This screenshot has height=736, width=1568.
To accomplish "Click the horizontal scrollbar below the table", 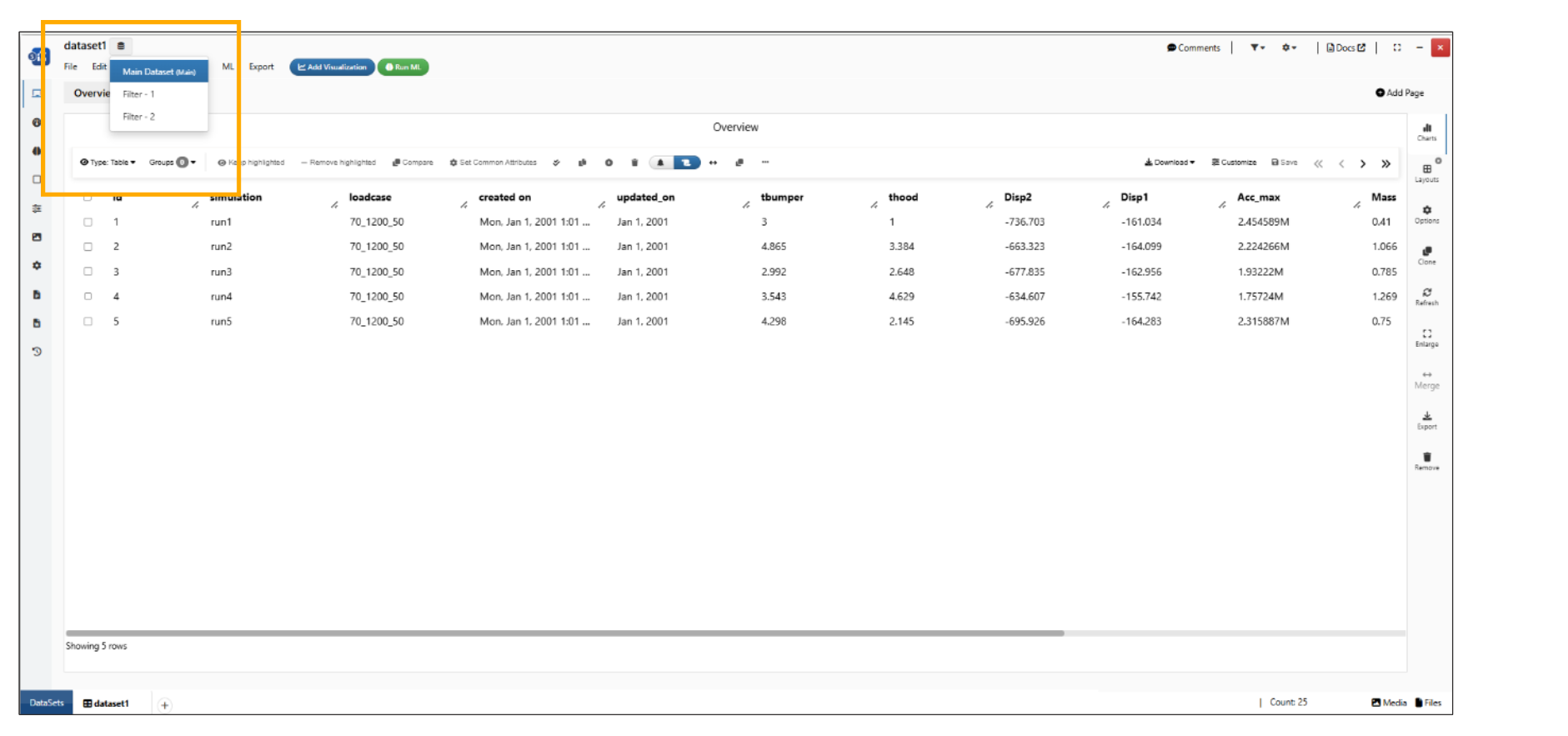I will click(564, 633).
